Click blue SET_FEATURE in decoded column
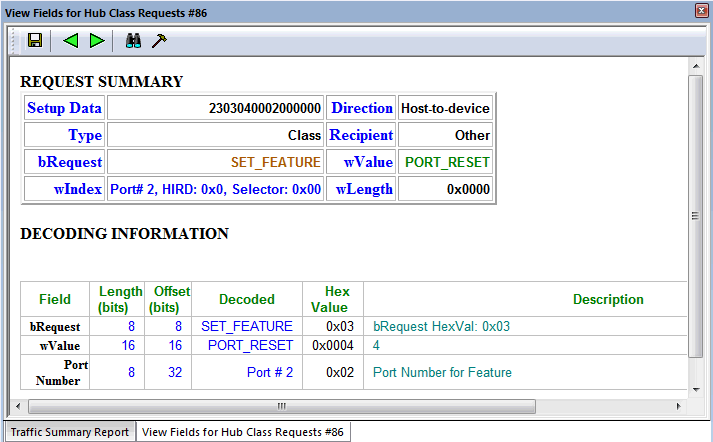The width and height of the screenshot is (713, 442). pyautogui.click(x=247, y=326)
